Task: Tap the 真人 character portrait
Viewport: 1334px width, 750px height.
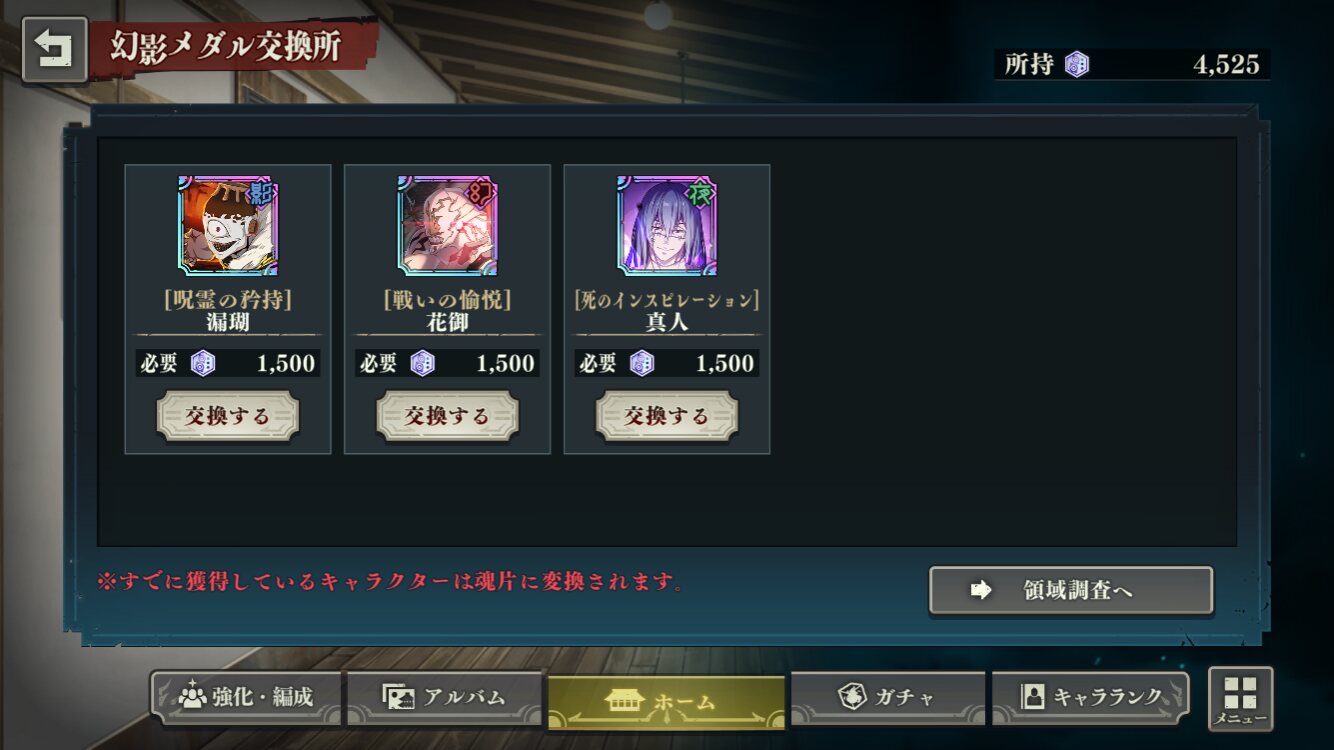Action: [667, 225]
